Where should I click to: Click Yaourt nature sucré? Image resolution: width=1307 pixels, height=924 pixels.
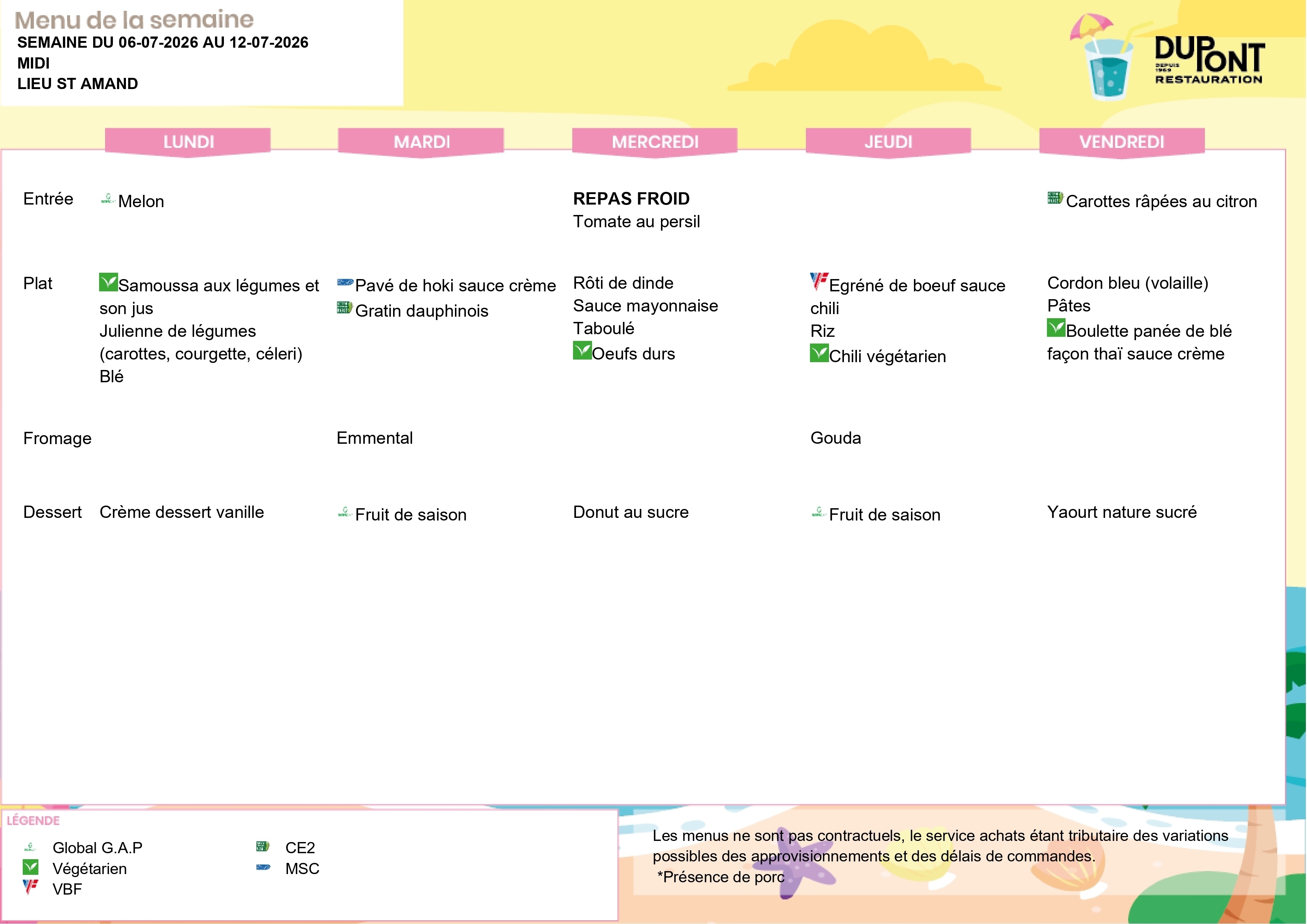(1122, 512)
